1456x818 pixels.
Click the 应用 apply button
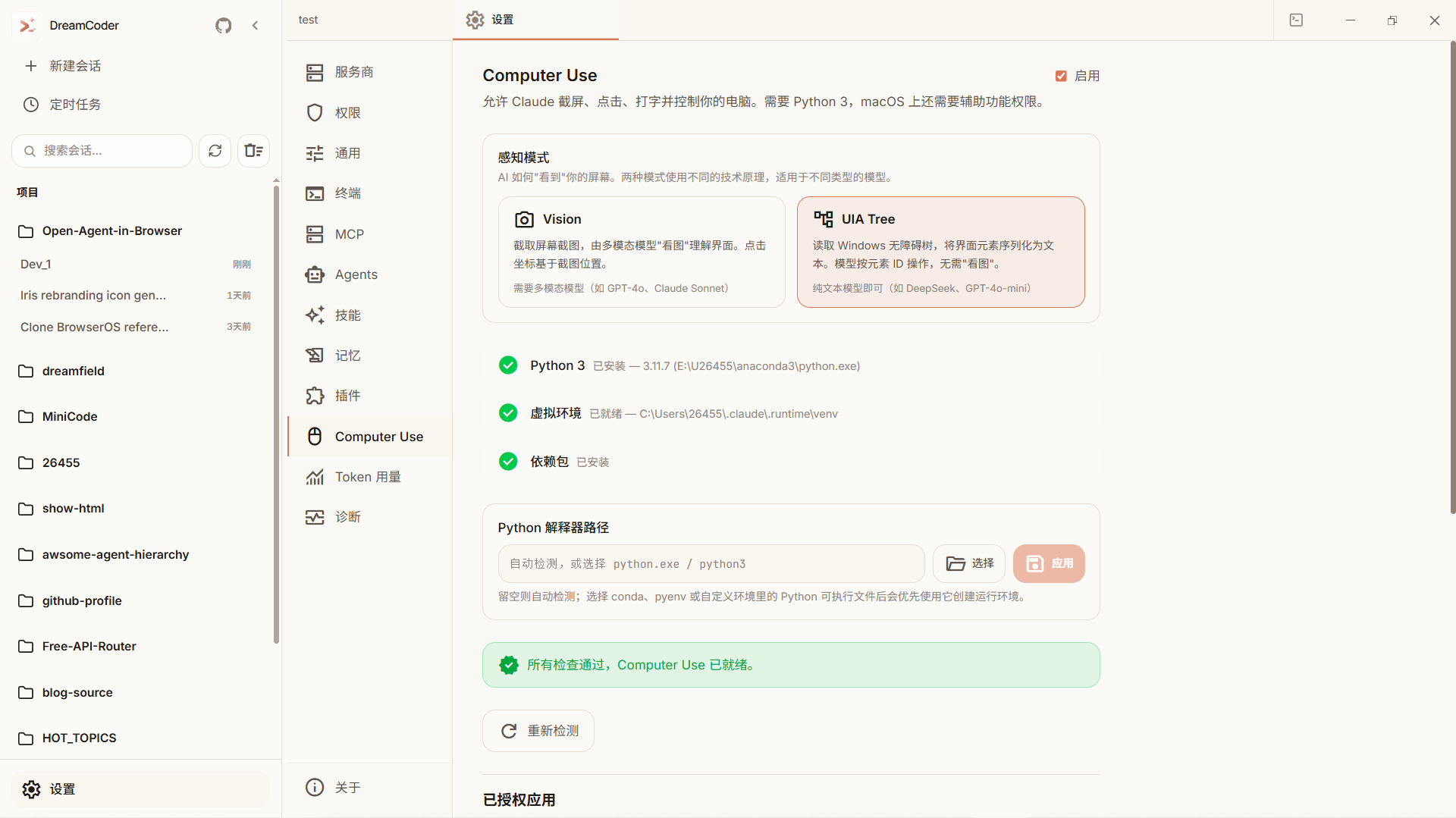pos(1049,564)
